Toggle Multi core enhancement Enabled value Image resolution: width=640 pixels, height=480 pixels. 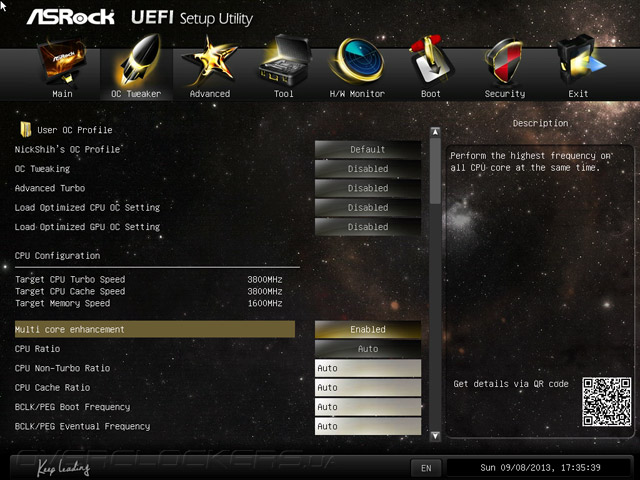[368, 329]
